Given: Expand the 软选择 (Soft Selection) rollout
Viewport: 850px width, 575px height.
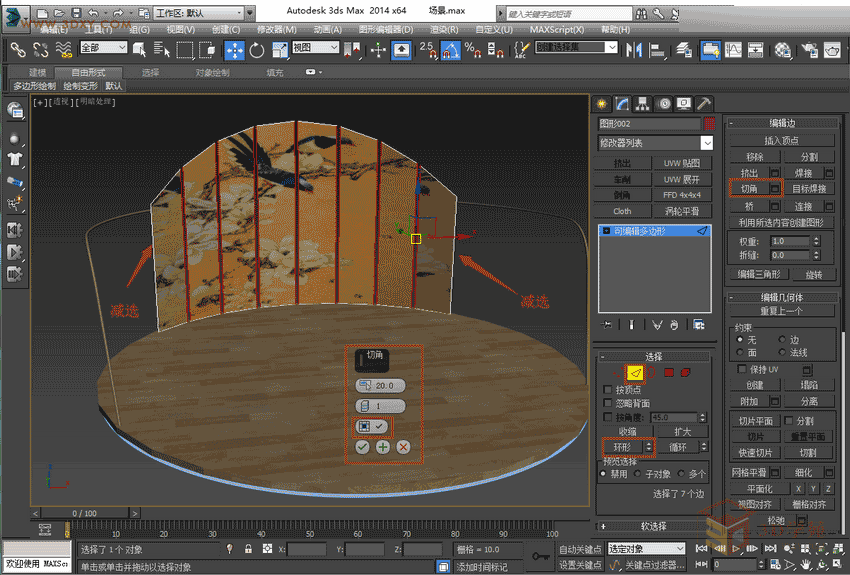Looking at the screenshot, I should click(x=655, y=526).
